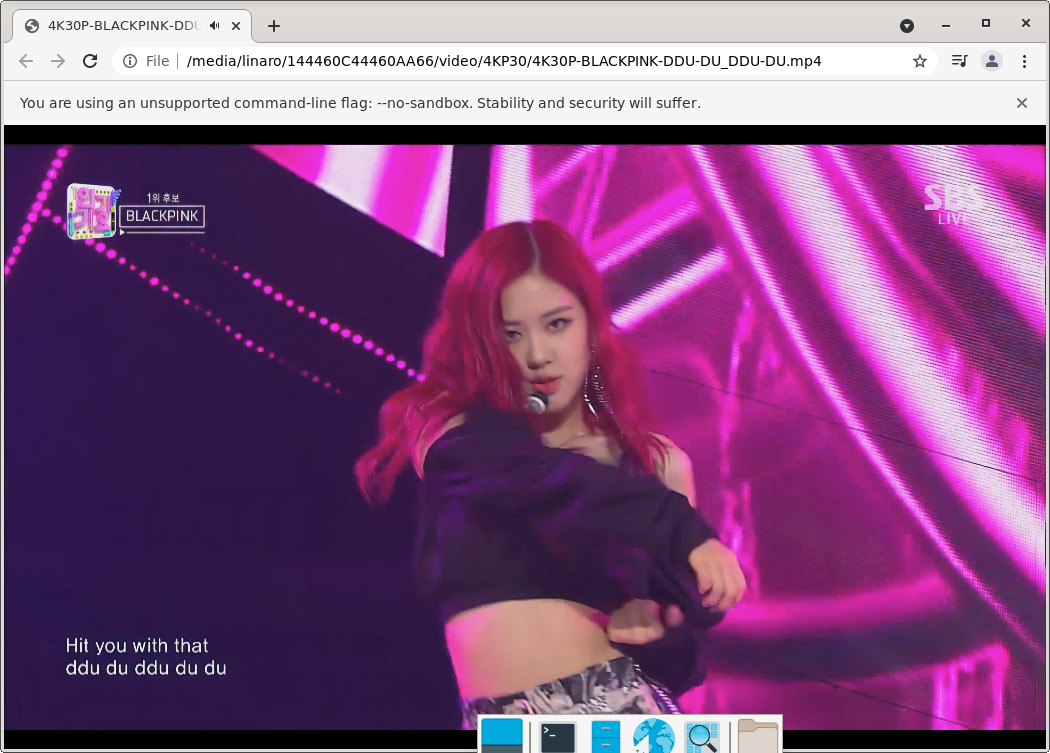Dismiss the unsupported flag warning bar
The image size is (1050, 753).
pyautogui.click(x=1022, y=103)
